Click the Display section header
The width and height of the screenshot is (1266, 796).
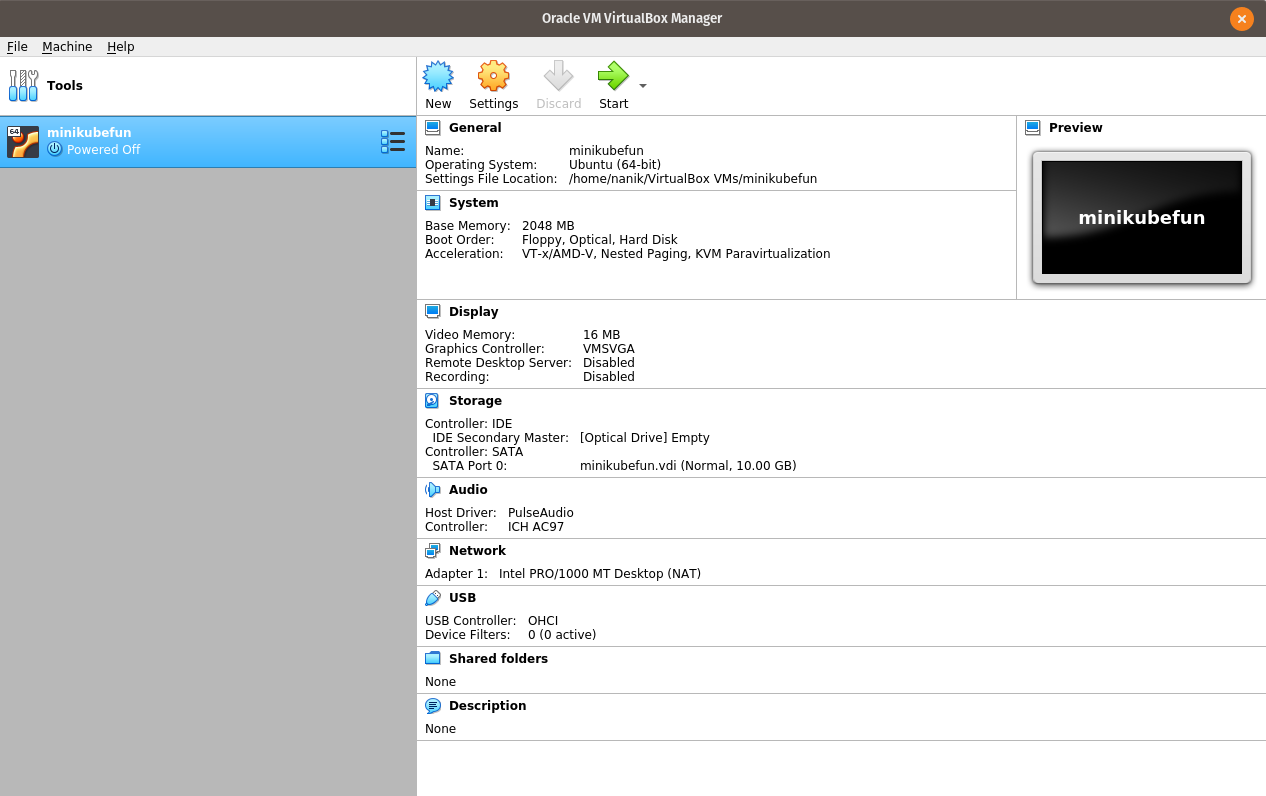pos(473,312)
